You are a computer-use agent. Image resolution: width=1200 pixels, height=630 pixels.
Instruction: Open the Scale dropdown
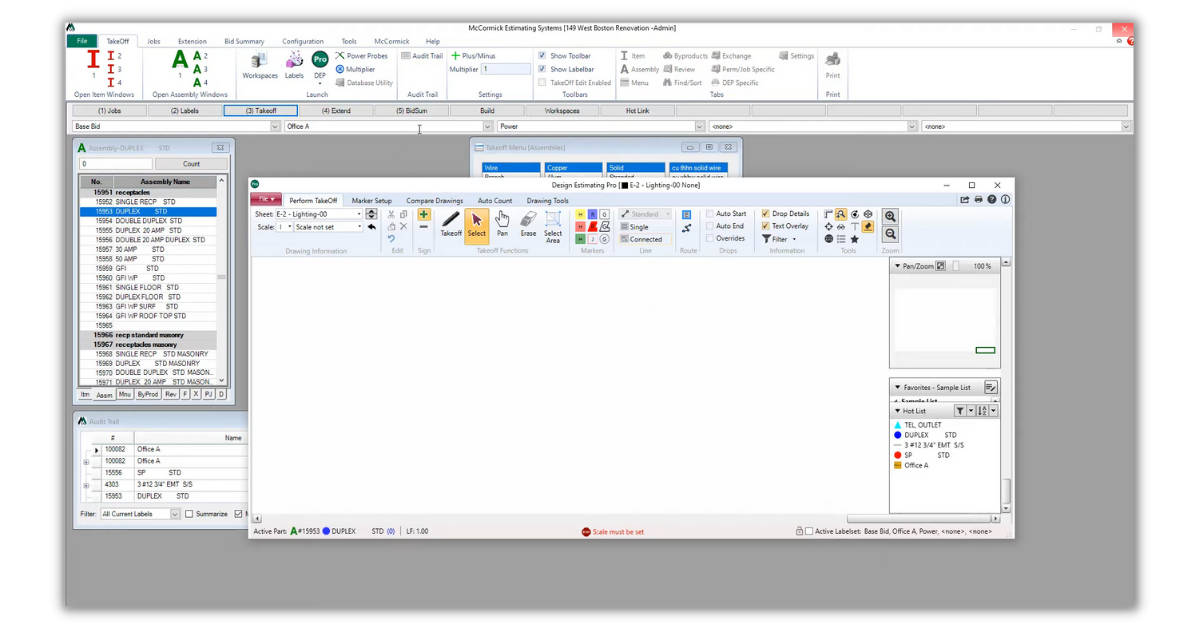click(x=359, y=226)
